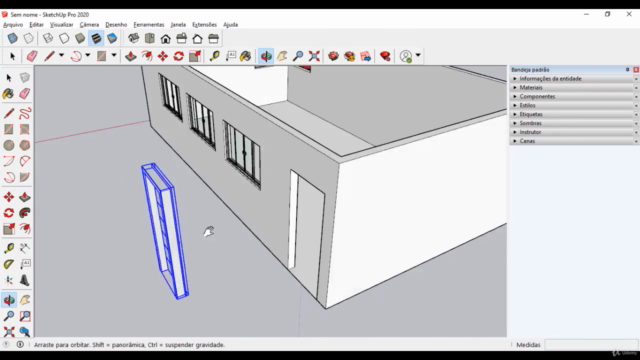Open Extension Warehouse
Image resolution: width=640 pixels, height=360 pixels.
tap(349, 56)
